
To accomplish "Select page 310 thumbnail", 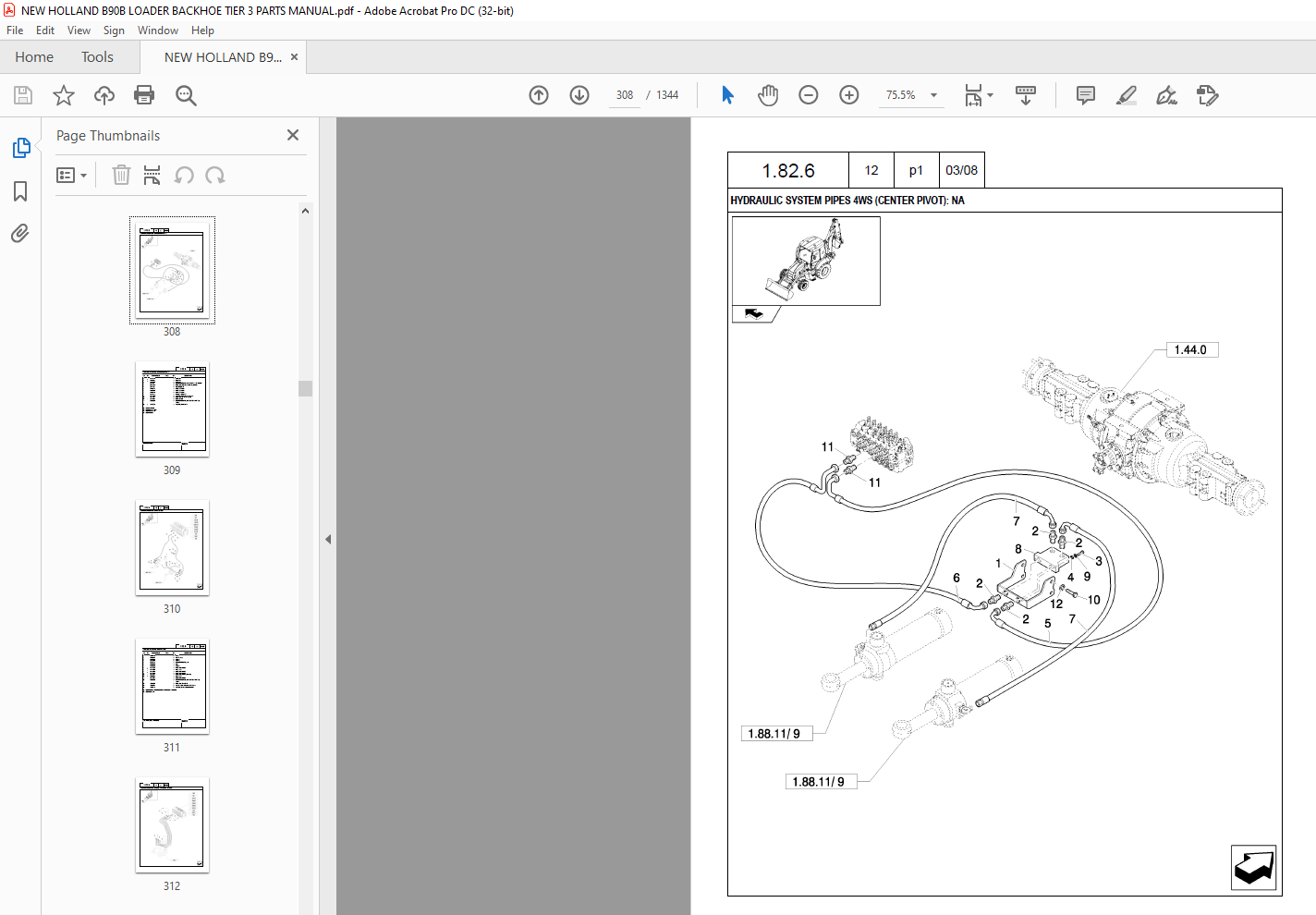I will (172, 547).
